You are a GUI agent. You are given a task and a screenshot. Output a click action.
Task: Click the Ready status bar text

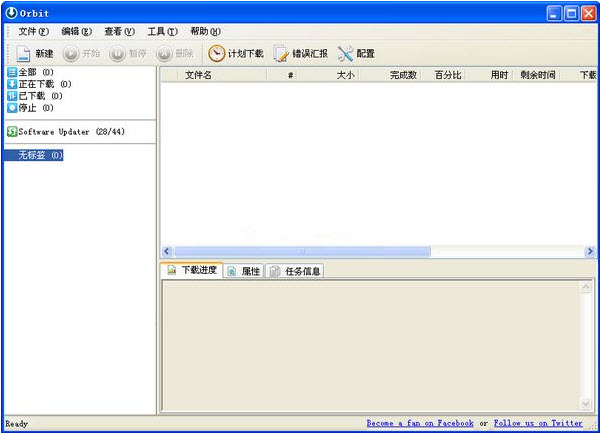pos(17,424)
